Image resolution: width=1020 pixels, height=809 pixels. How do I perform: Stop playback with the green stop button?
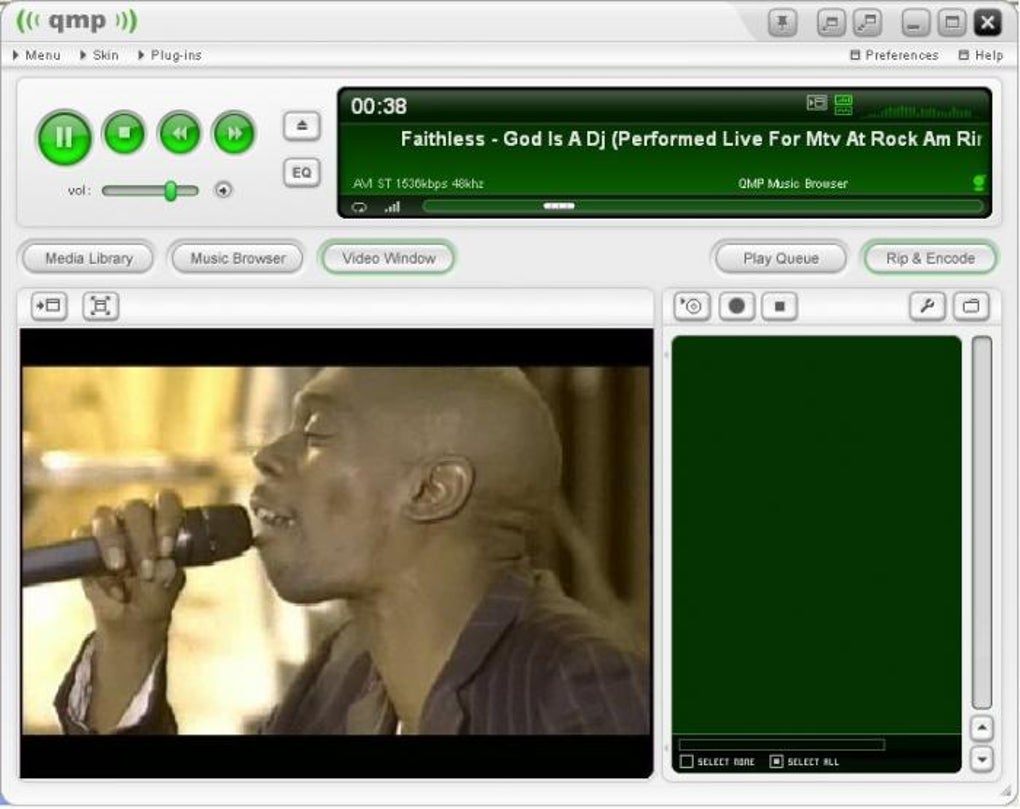[124, 133]
